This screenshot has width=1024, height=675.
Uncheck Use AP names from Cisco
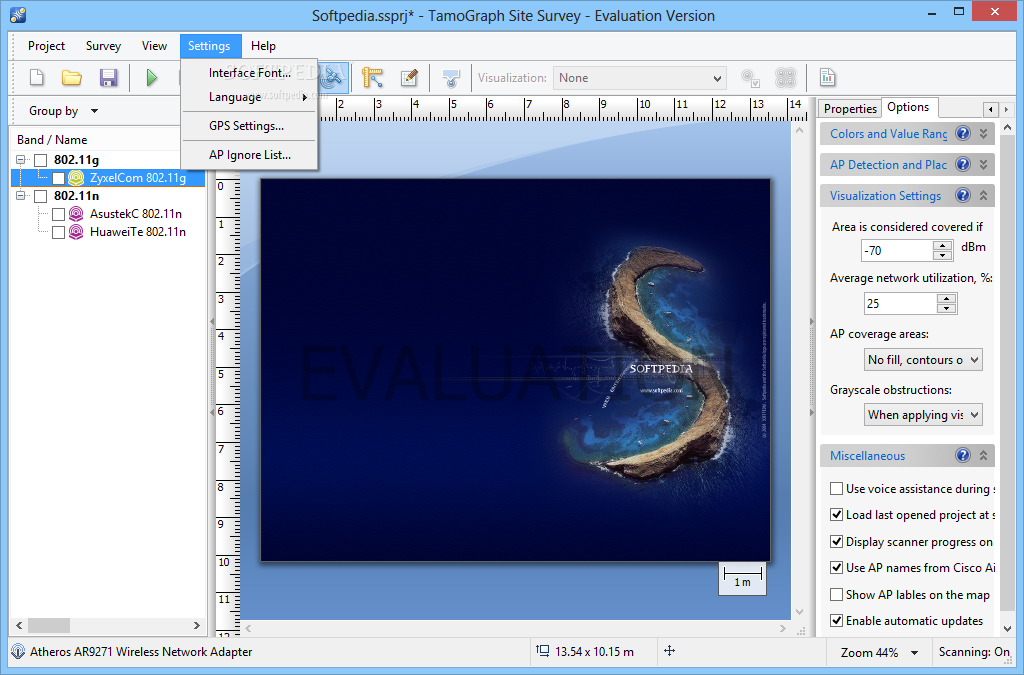836,567
